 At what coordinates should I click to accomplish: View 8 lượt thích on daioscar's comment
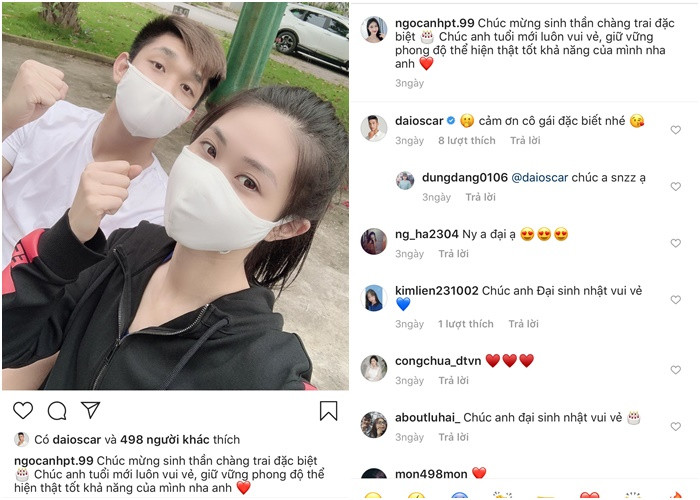pos(467,141)
